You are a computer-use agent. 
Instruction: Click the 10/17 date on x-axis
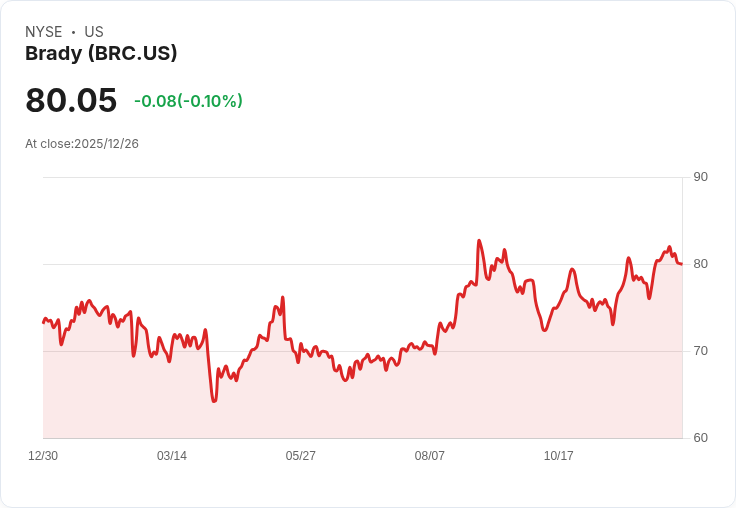tap(559, 456)
